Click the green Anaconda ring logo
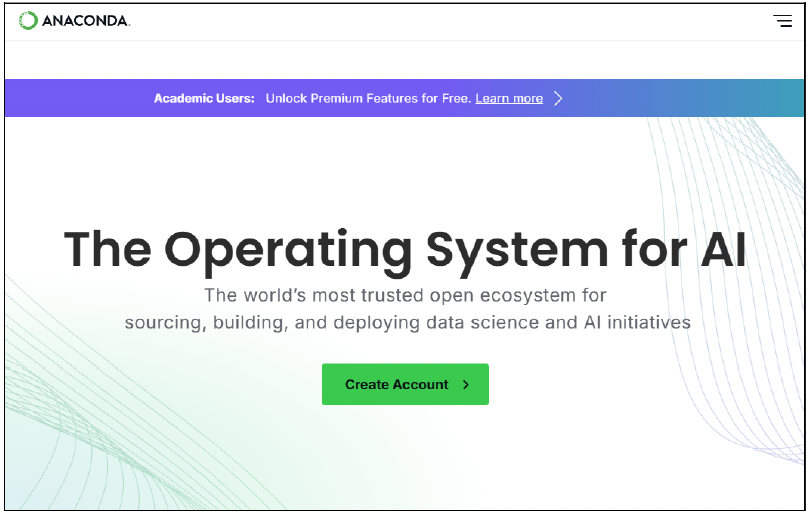This screenshot has height=515, width=811. [x=28, y=20]
